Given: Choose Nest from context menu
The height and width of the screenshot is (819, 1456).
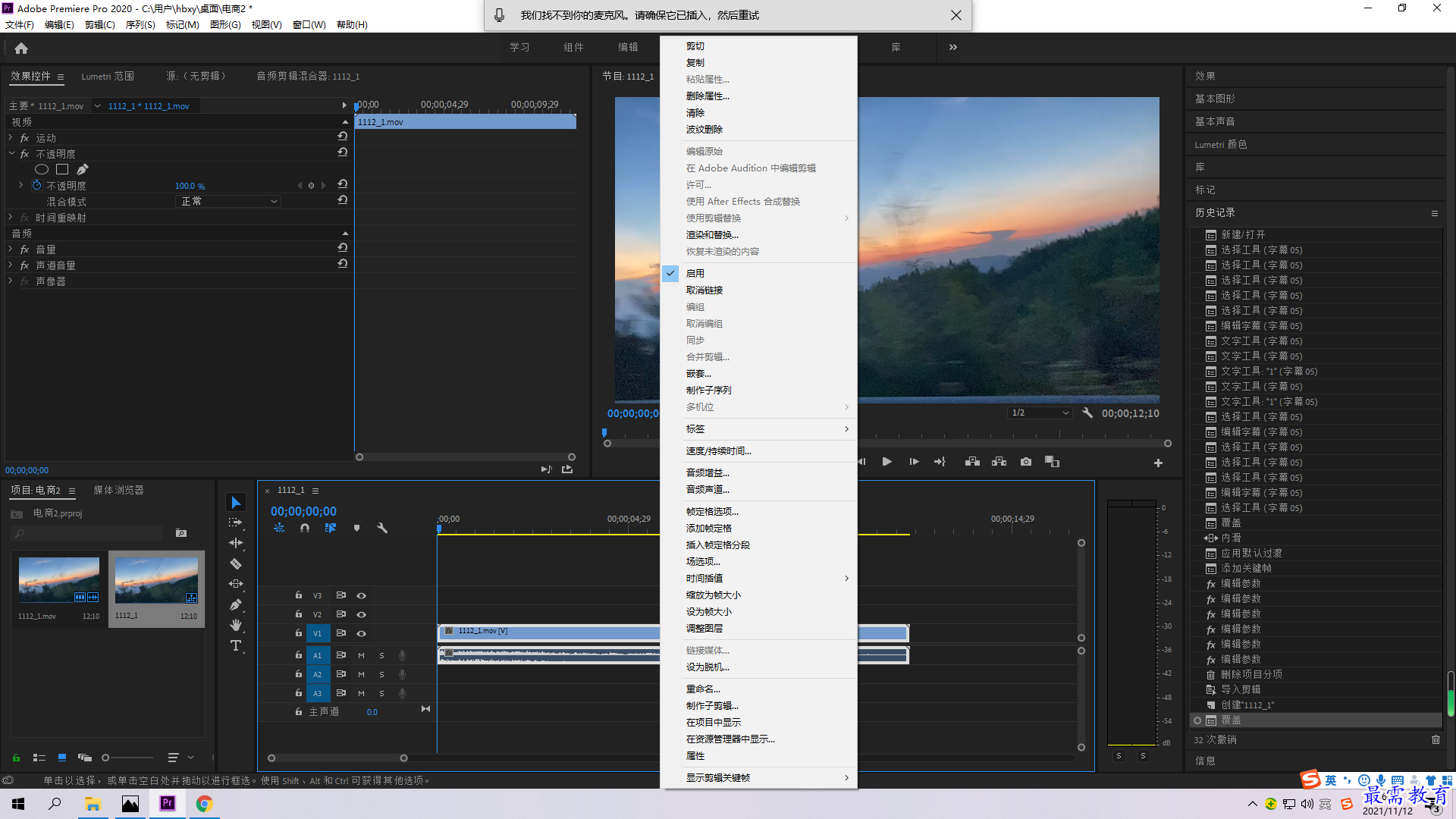Looking at the screenshot, I should [759, 374].
